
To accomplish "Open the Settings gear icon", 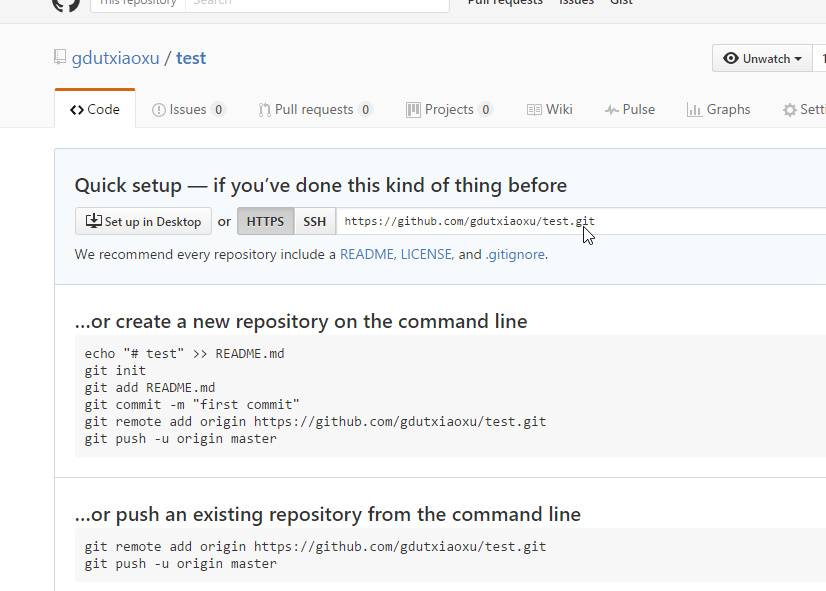I will [790, 110].
